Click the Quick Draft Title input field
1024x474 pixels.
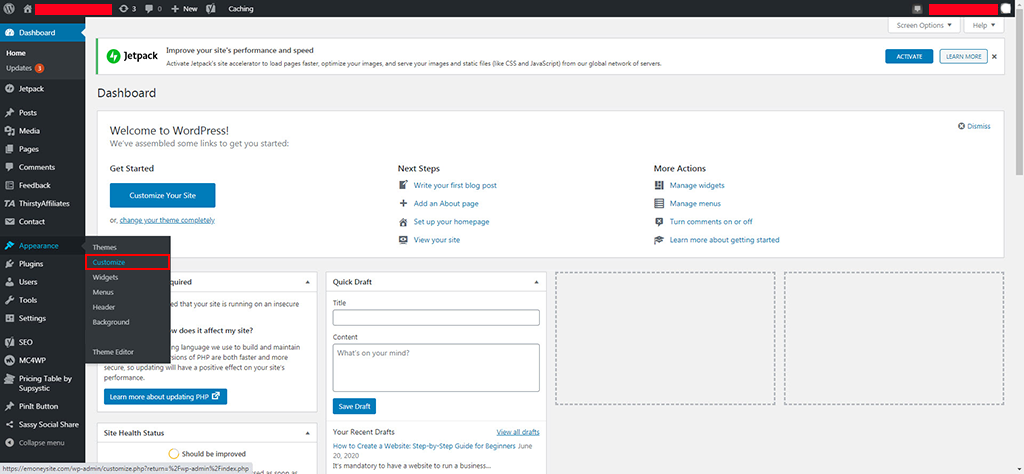[436, 318]
